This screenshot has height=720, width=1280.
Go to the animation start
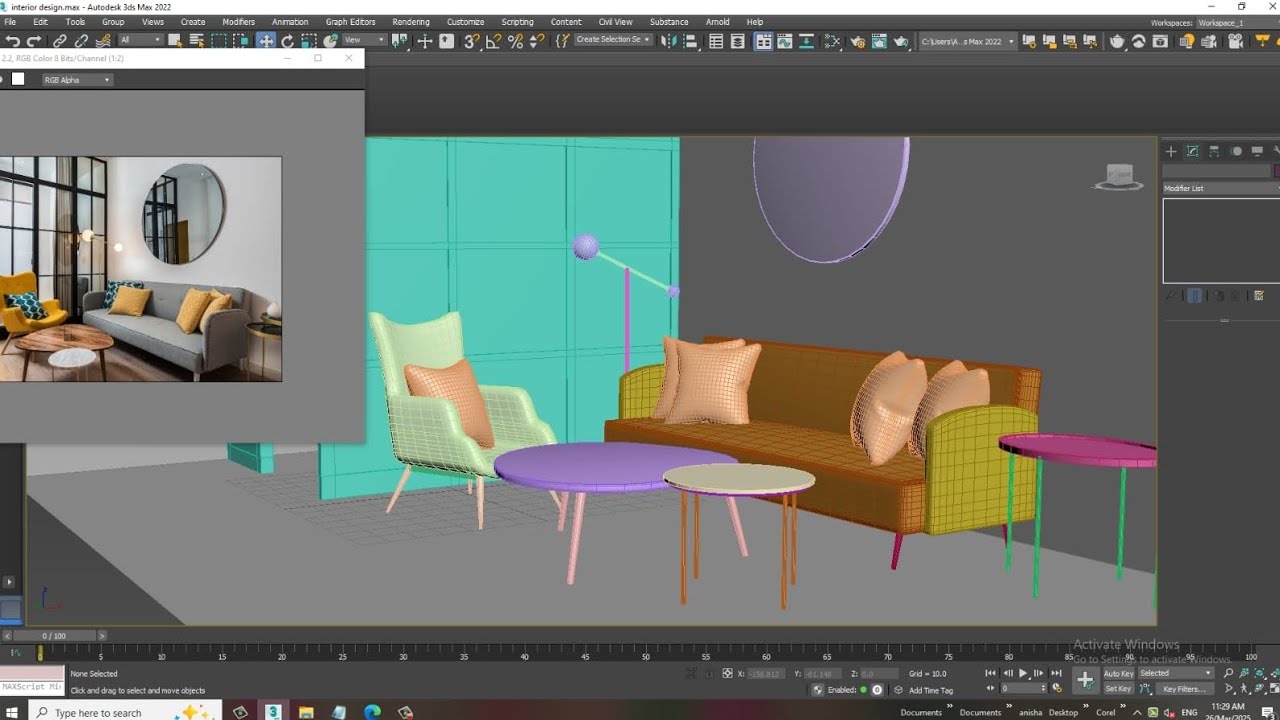(991, 673)
